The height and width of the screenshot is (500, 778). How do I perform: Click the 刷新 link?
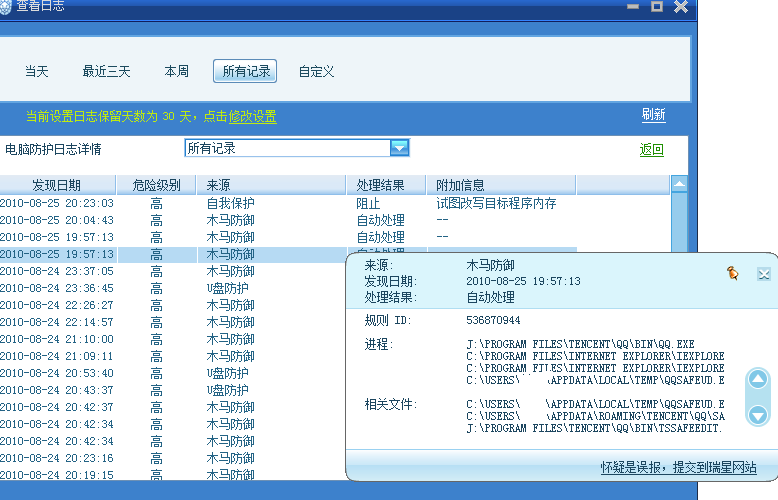click(653, 115)
